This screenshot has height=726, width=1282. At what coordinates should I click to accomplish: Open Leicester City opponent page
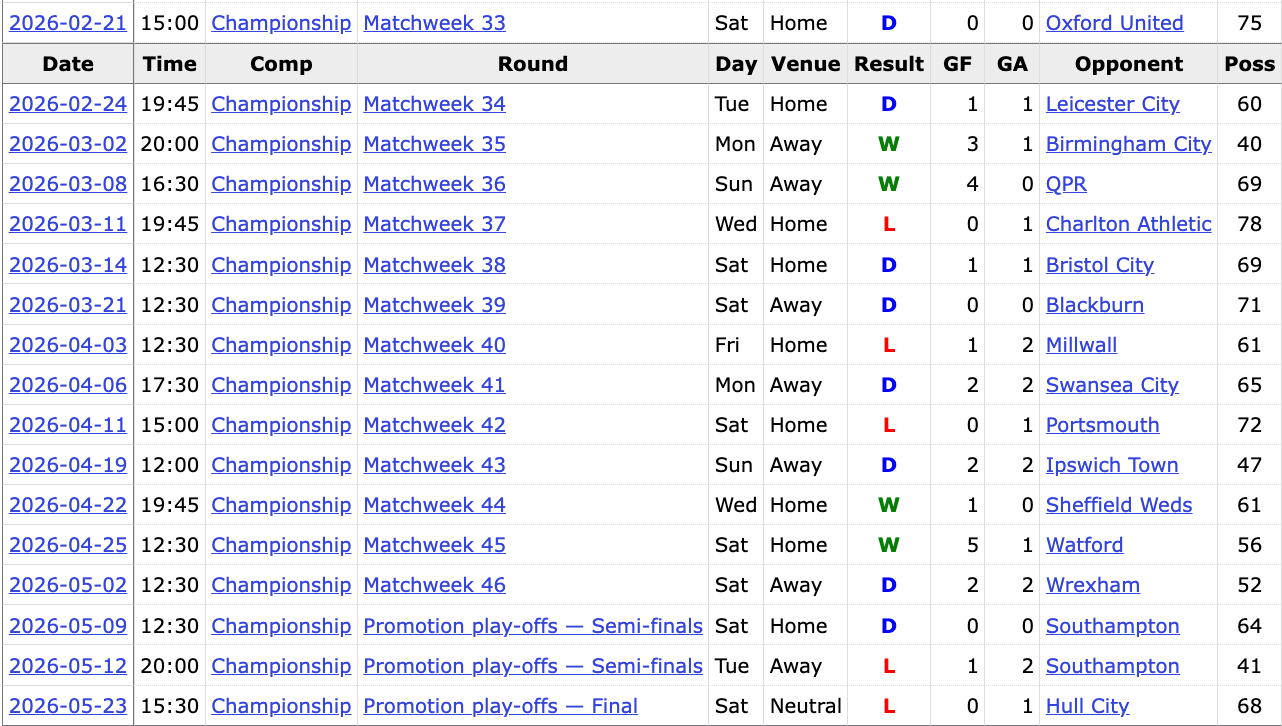pos(1112,104)
